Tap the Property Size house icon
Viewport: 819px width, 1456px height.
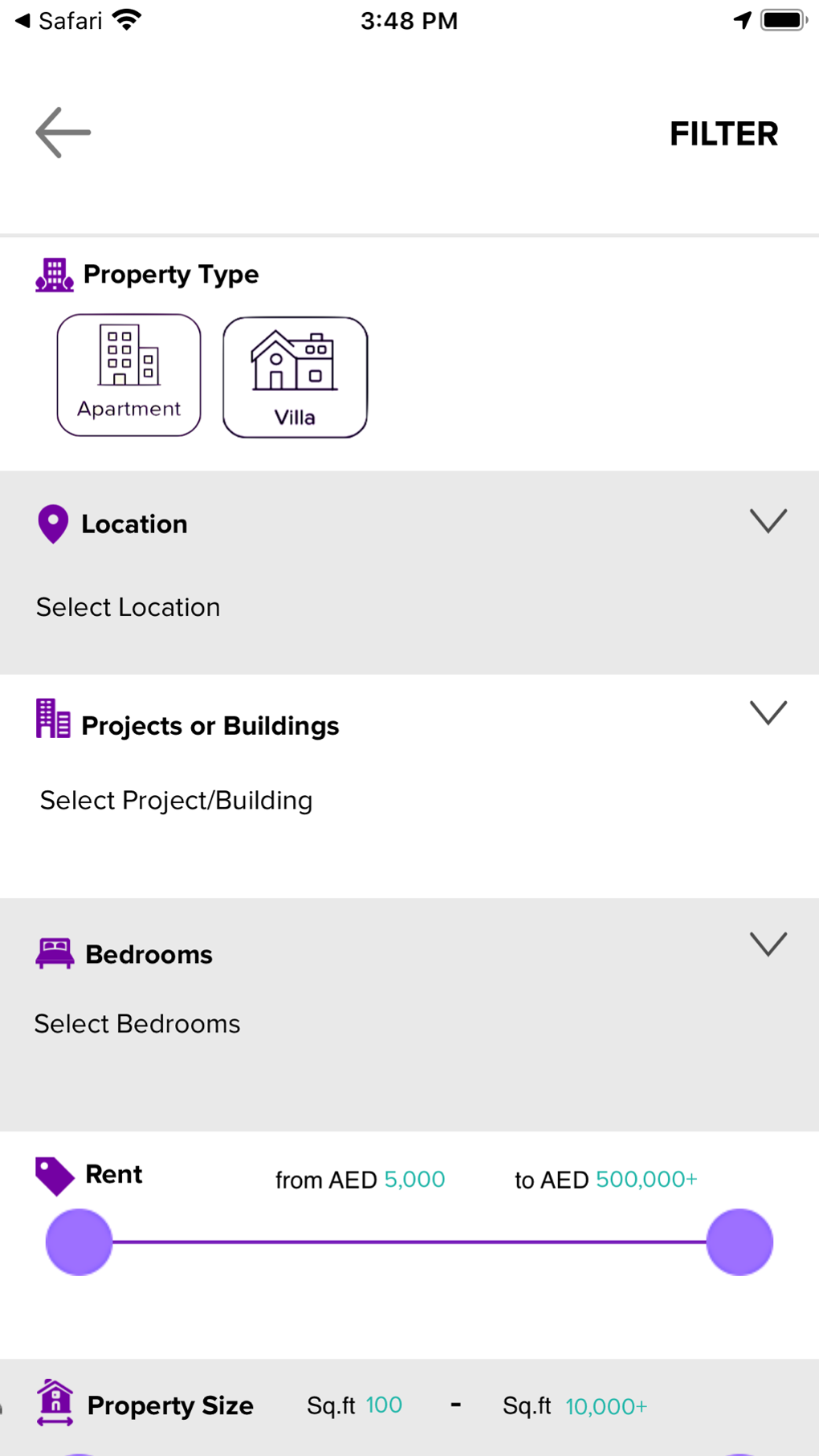pos(55,1403)
